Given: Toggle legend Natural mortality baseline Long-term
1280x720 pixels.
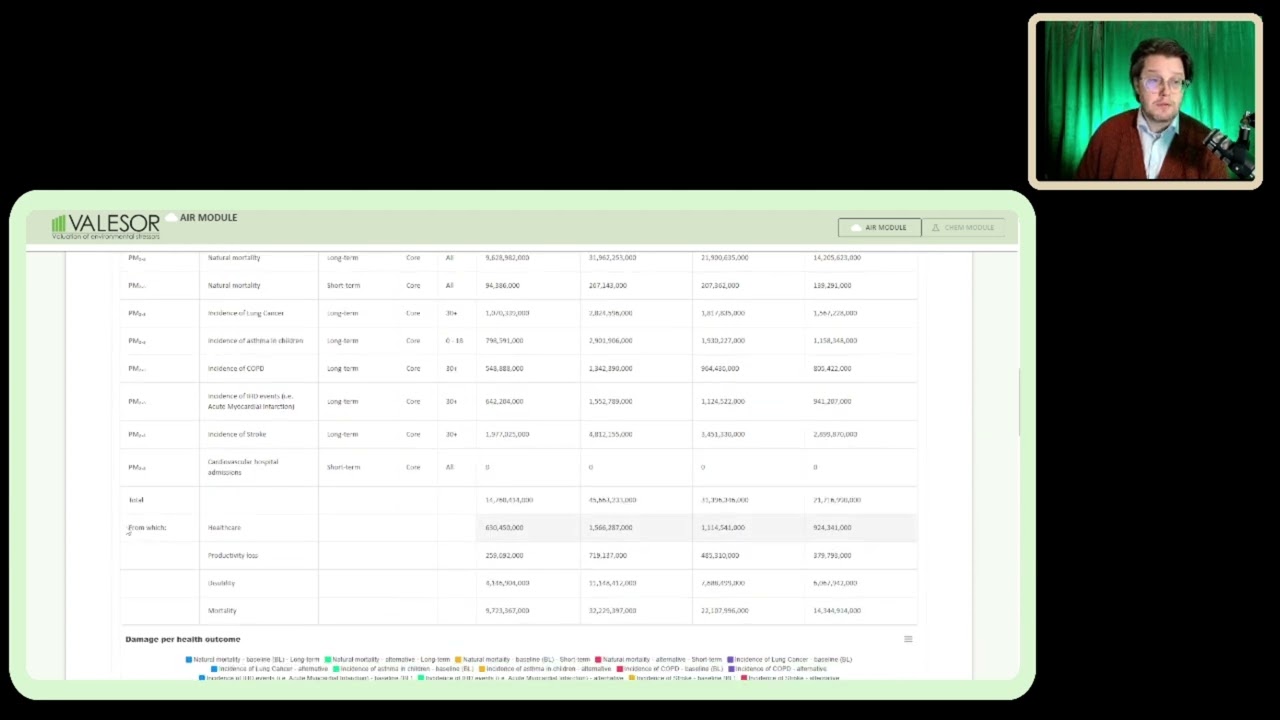Looking at the screenshot, I should click(253, 660).
